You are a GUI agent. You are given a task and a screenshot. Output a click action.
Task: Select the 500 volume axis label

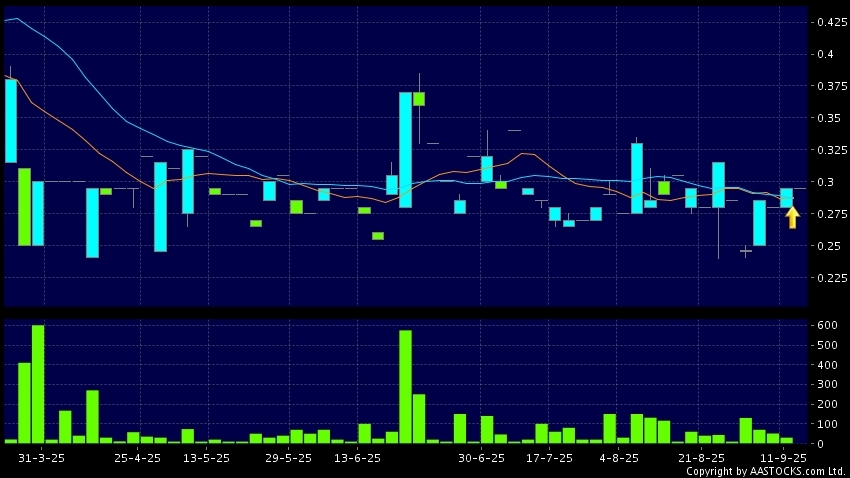[827, 345]
